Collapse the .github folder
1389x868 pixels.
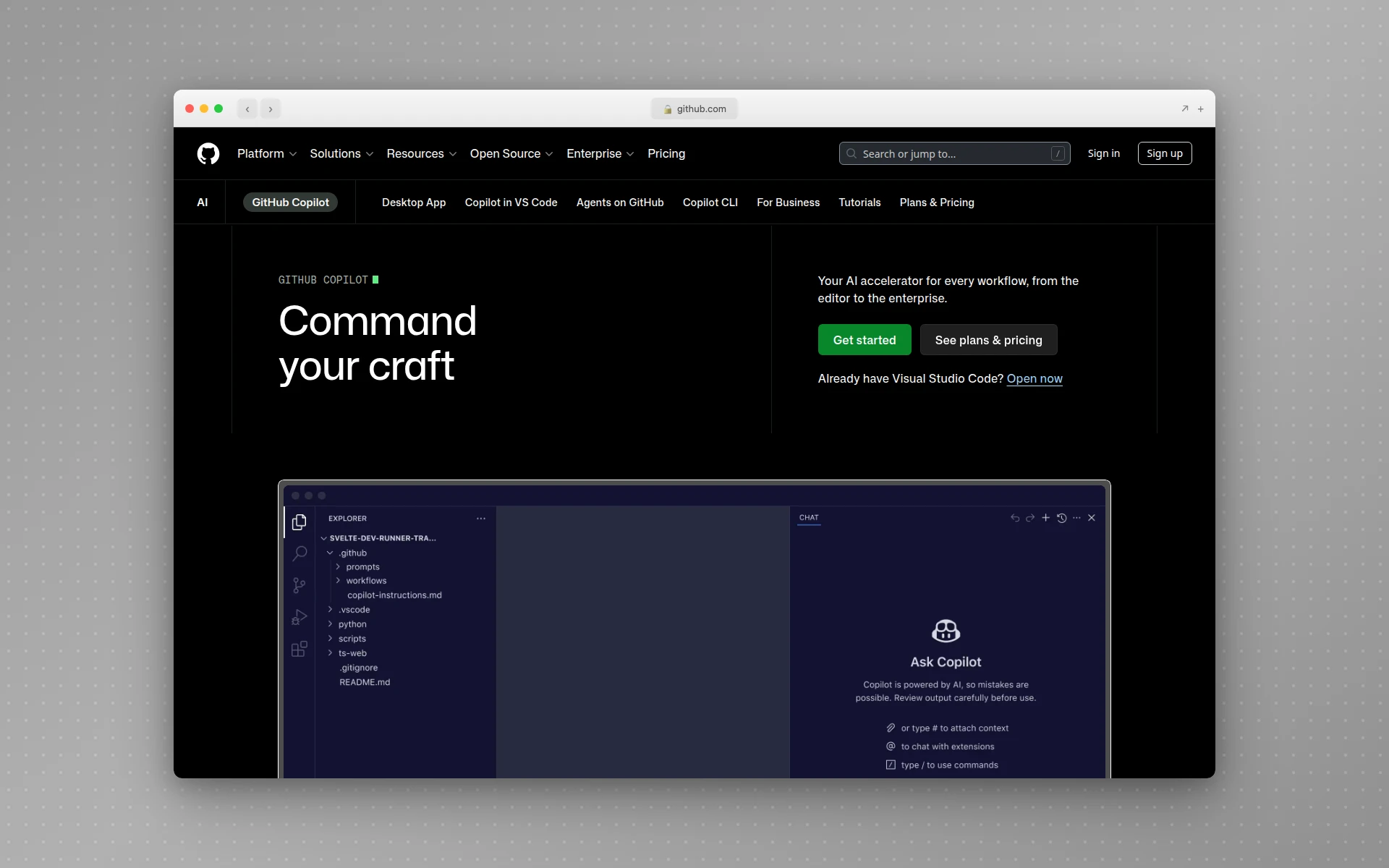coord(347,553)
